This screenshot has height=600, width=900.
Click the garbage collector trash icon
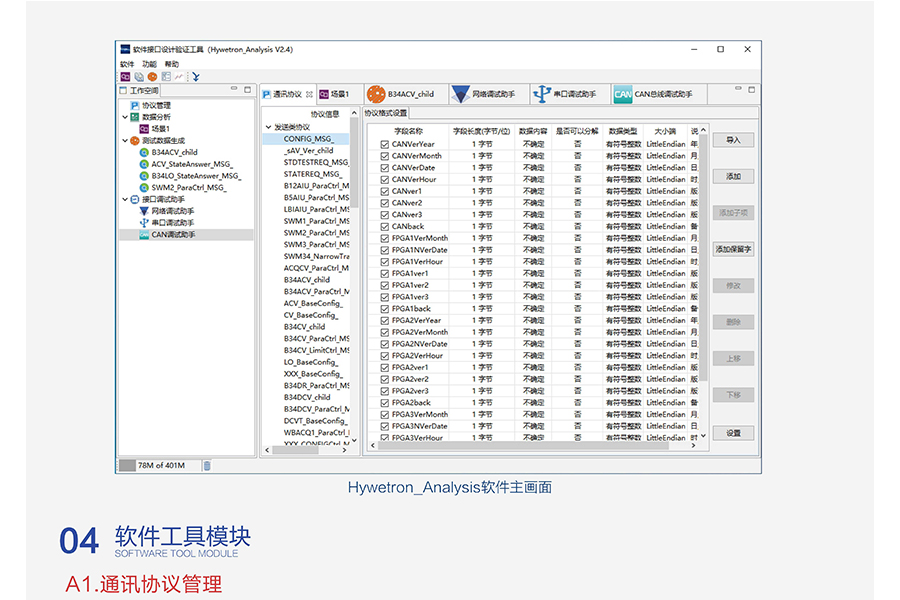(x=207, y=466)
